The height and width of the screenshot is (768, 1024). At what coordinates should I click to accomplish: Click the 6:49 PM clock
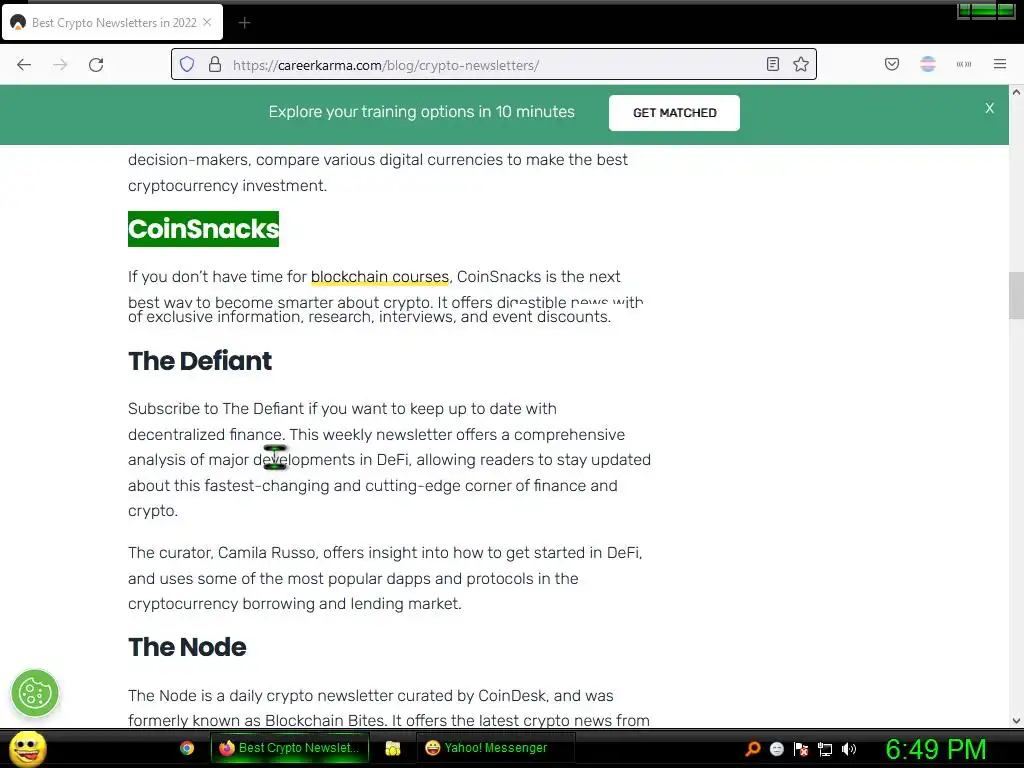(935, 750)
